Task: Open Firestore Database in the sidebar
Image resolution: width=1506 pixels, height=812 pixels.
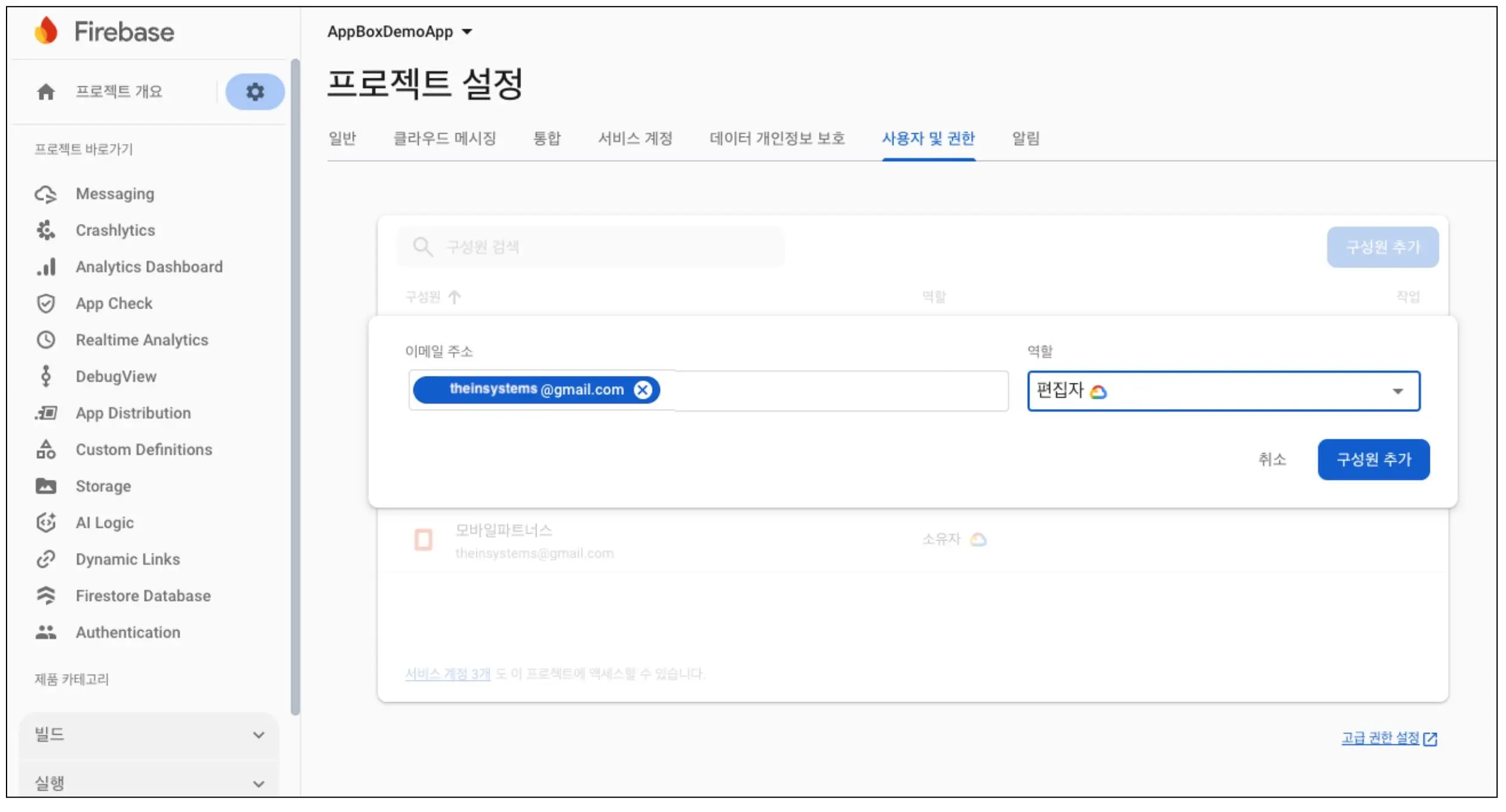Action: (x=143, y=596)
